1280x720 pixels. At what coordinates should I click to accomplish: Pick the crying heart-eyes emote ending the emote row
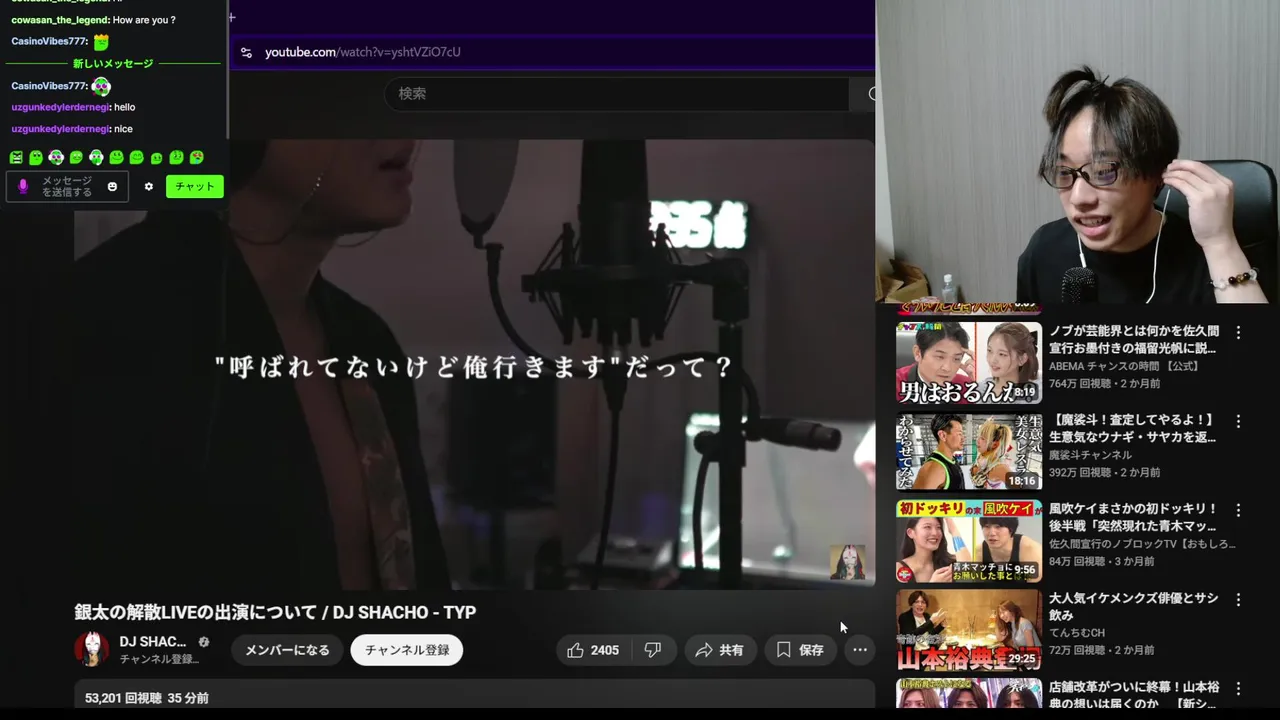pos(197,158)
